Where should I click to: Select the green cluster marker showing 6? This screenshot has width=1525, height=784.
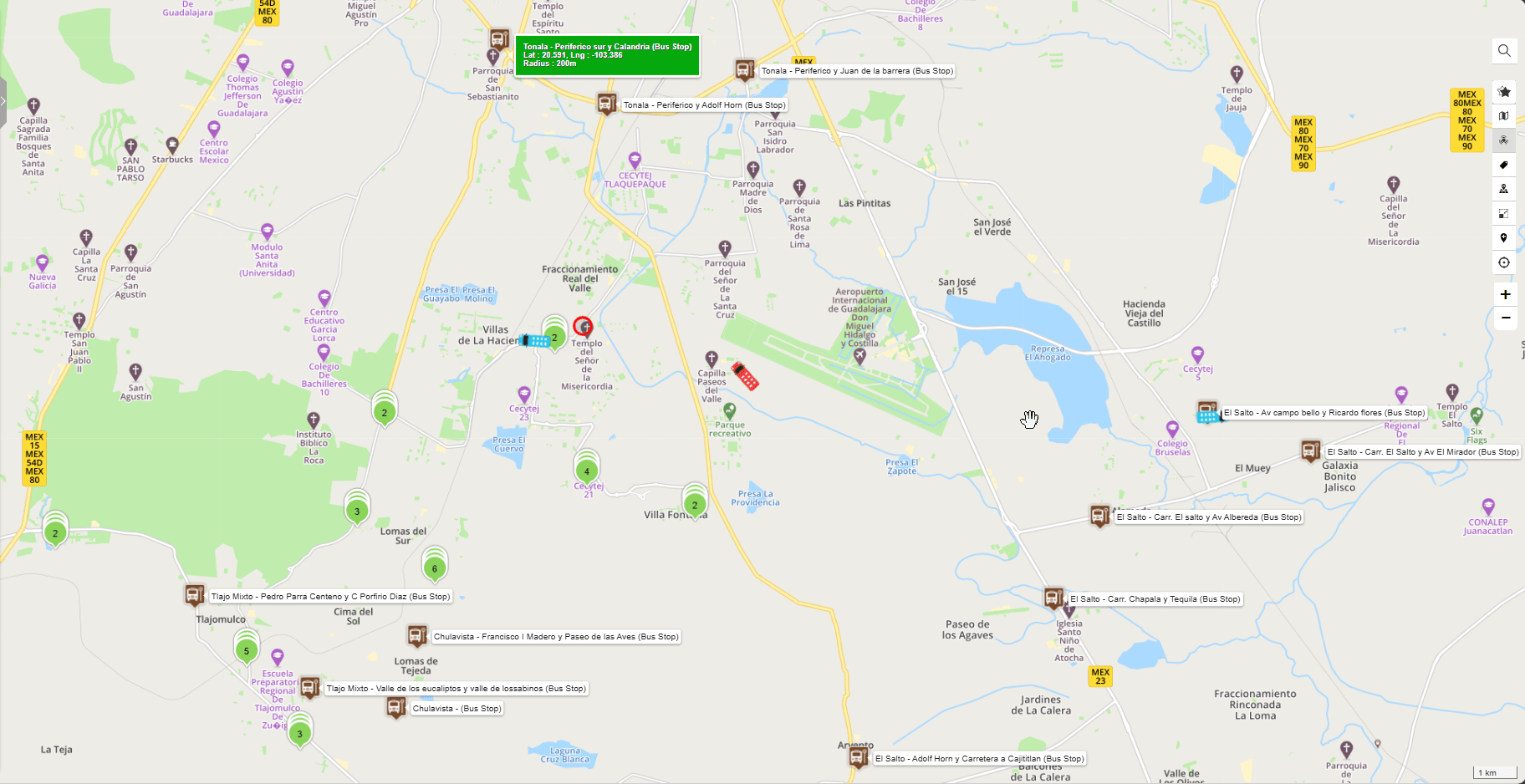click(435, 566)
